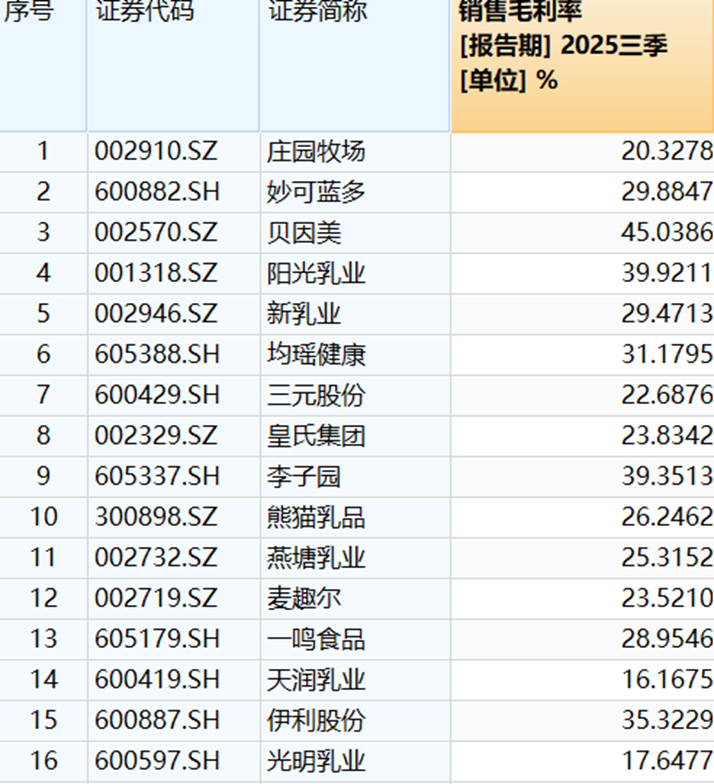
Task: Select stock code 002910.SZ
Action: pos(156,151)
